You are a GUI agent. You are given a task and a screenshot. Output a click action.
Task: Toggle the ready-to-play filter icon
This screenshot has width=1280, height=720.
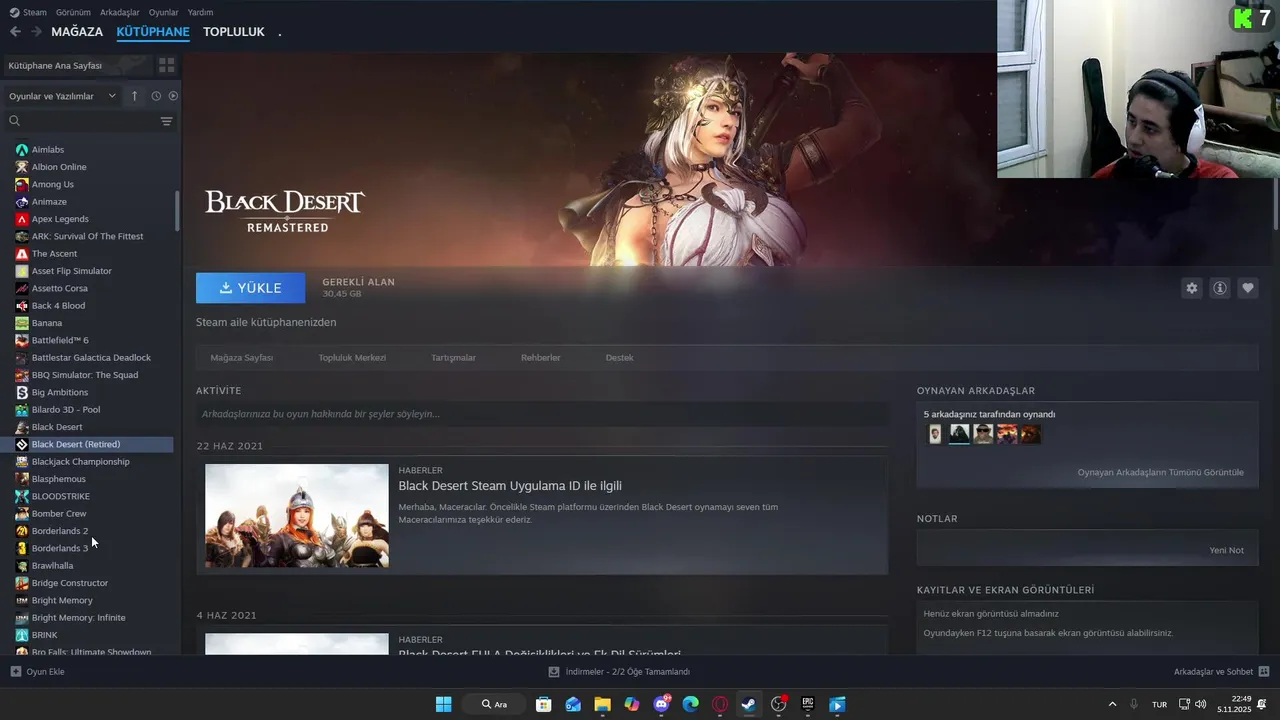click(173, 96)
